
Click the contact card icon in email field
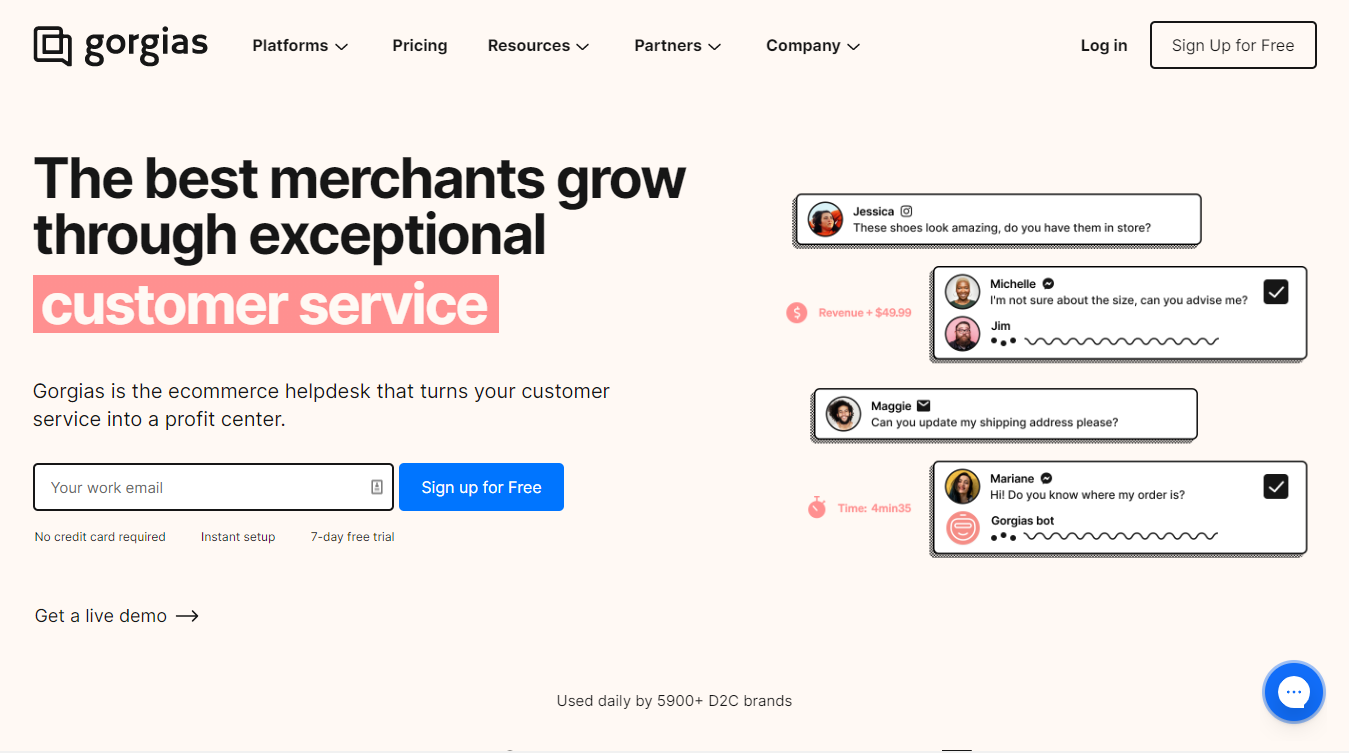pos(377,487)
